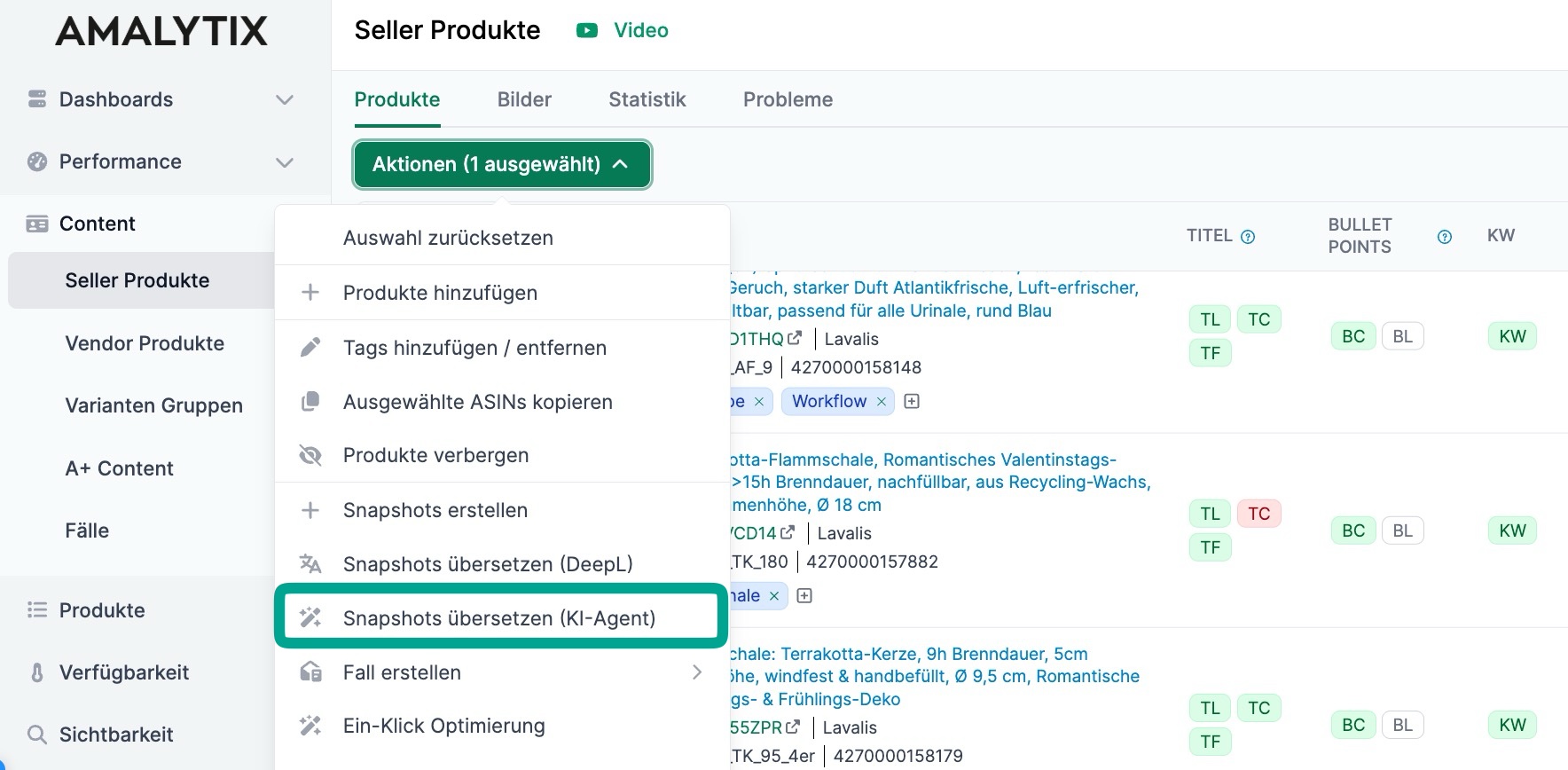The width and height of the screenshot is (1568, 770).
Task: Remove the Workflow tag with its ×
Action: pos(881,401)
